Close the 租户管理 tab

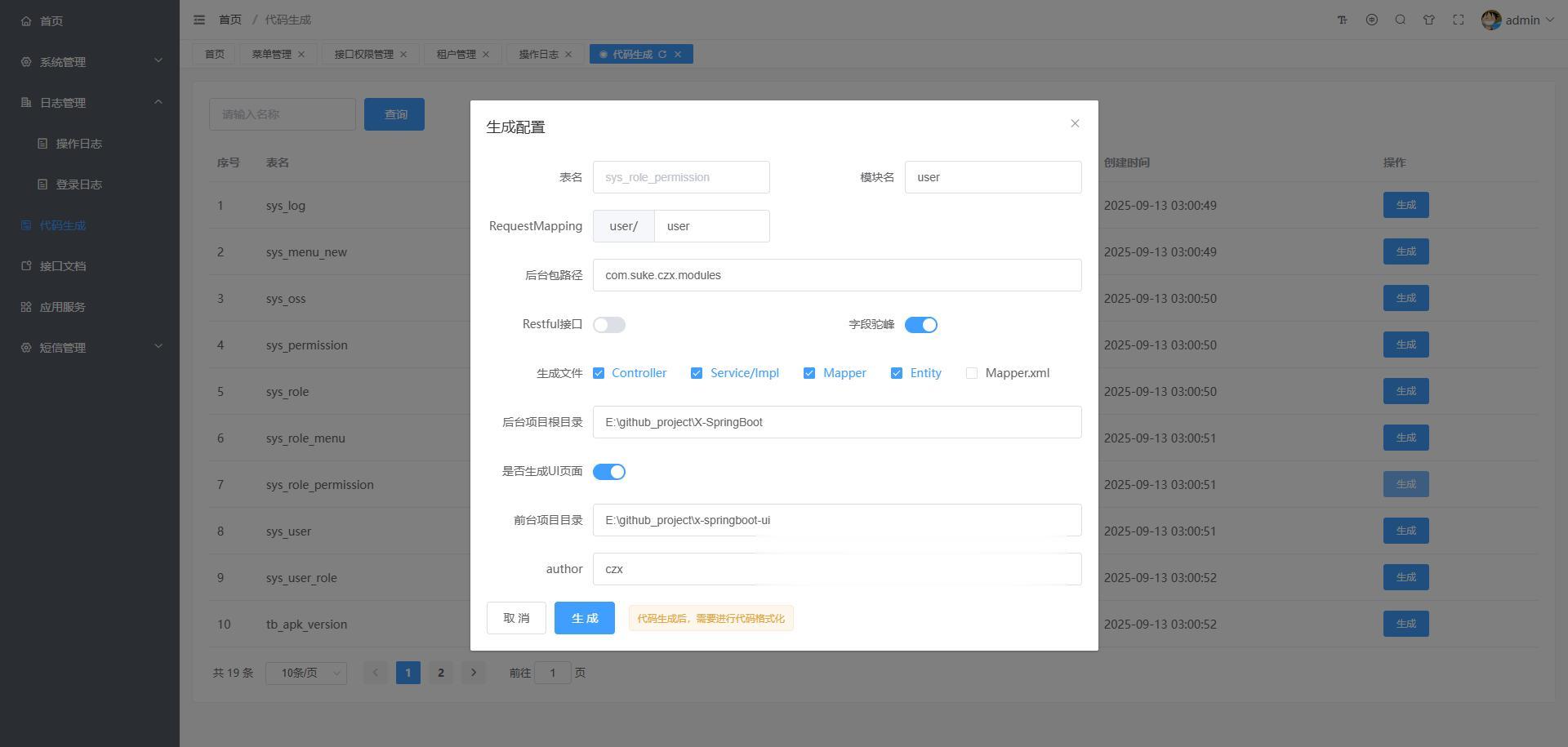486,55
